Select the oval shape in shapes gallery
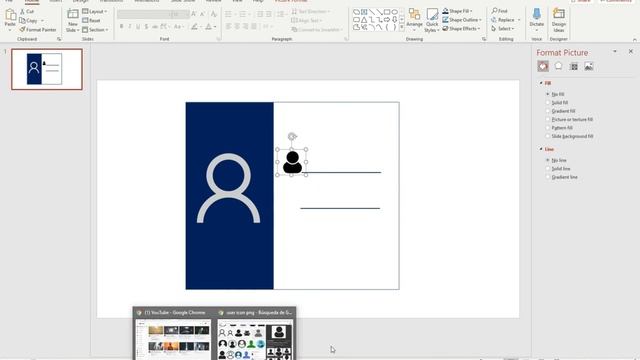640x360 pixels. 395,12
